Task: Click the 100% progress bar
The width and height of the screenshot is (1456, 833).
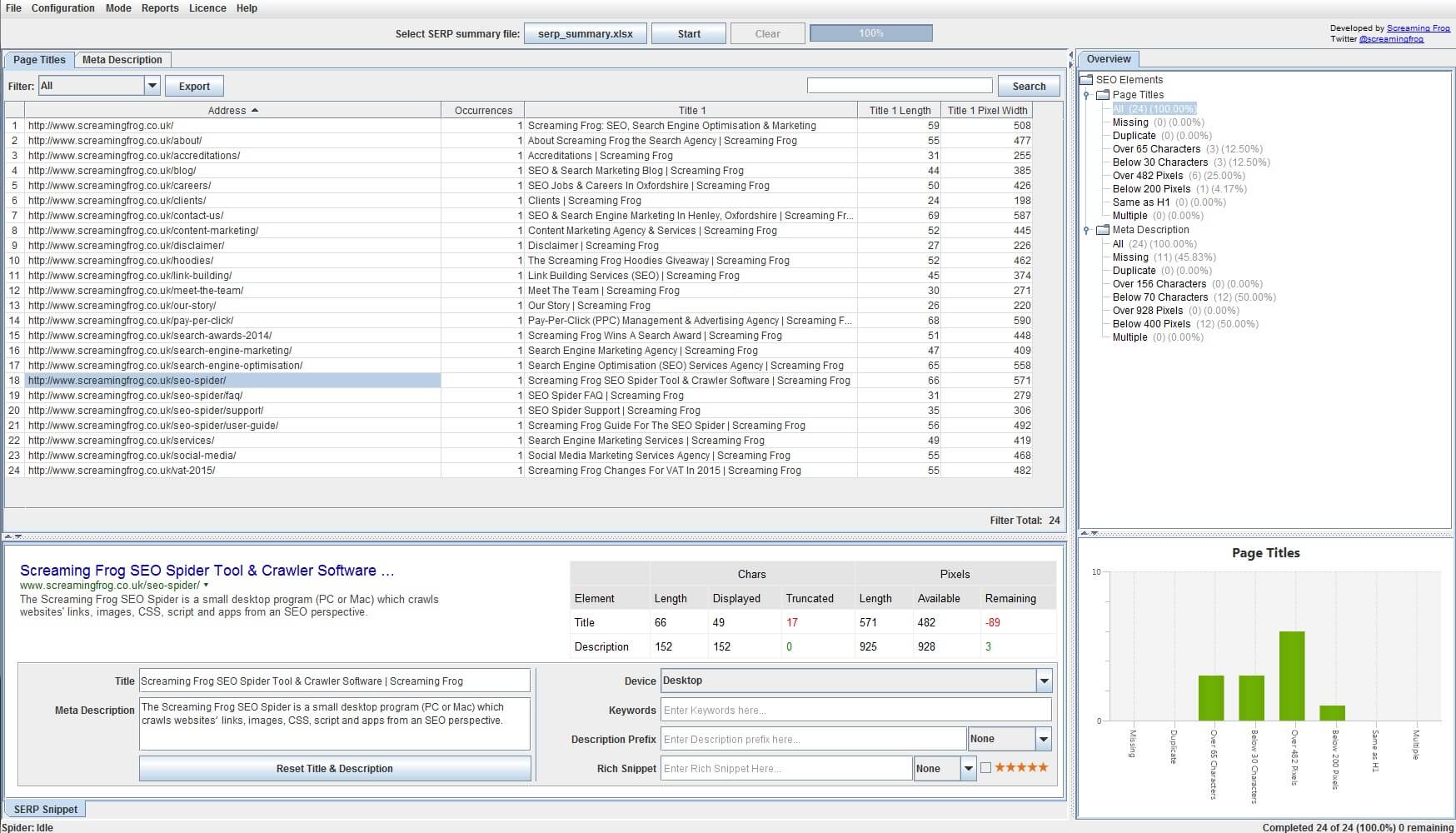Action: click(x=870, y=33)
